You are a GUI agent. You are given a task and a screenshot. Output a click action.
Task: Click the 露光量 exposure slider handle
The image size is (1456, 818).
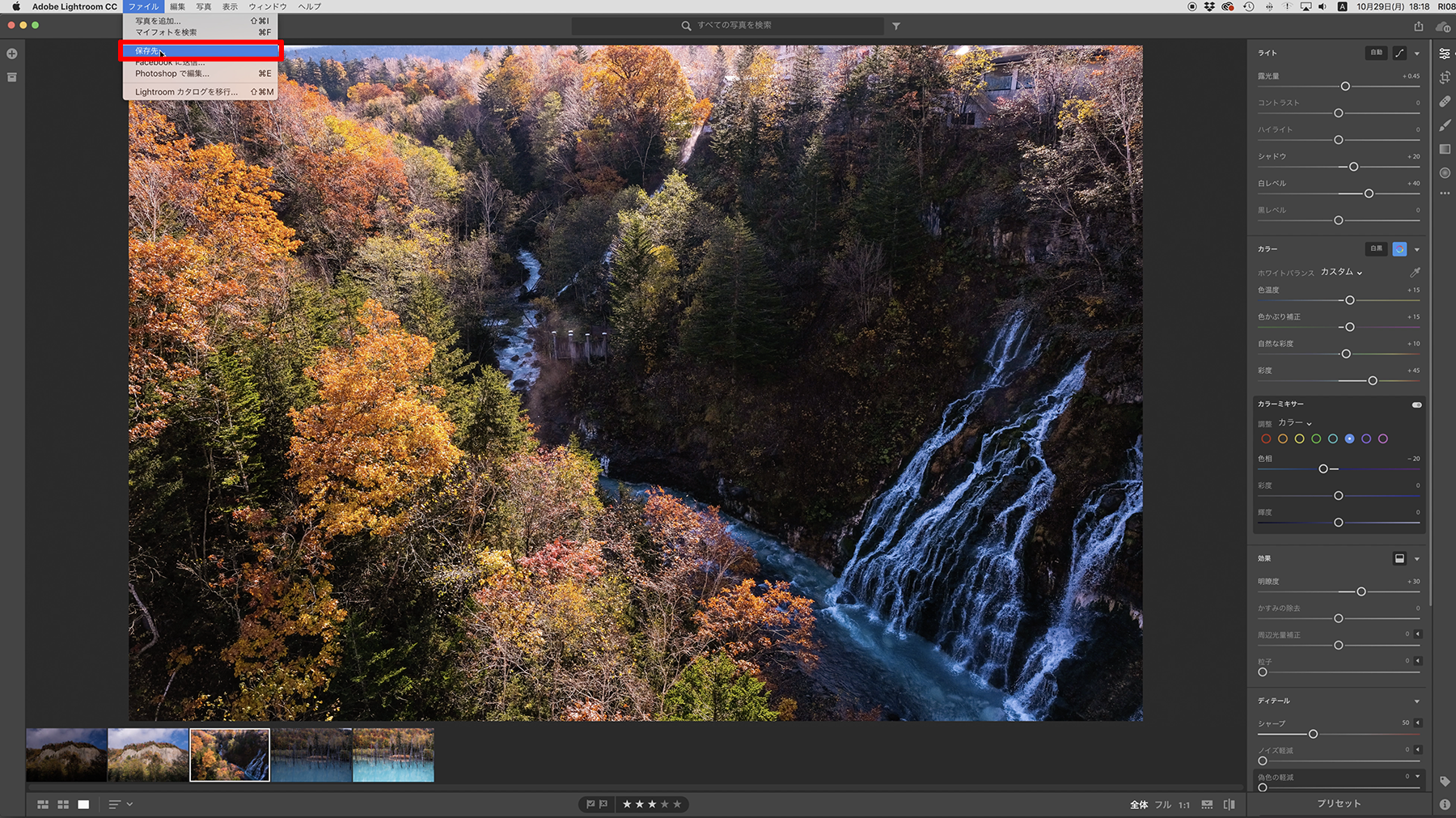[x=1345, y=87]
